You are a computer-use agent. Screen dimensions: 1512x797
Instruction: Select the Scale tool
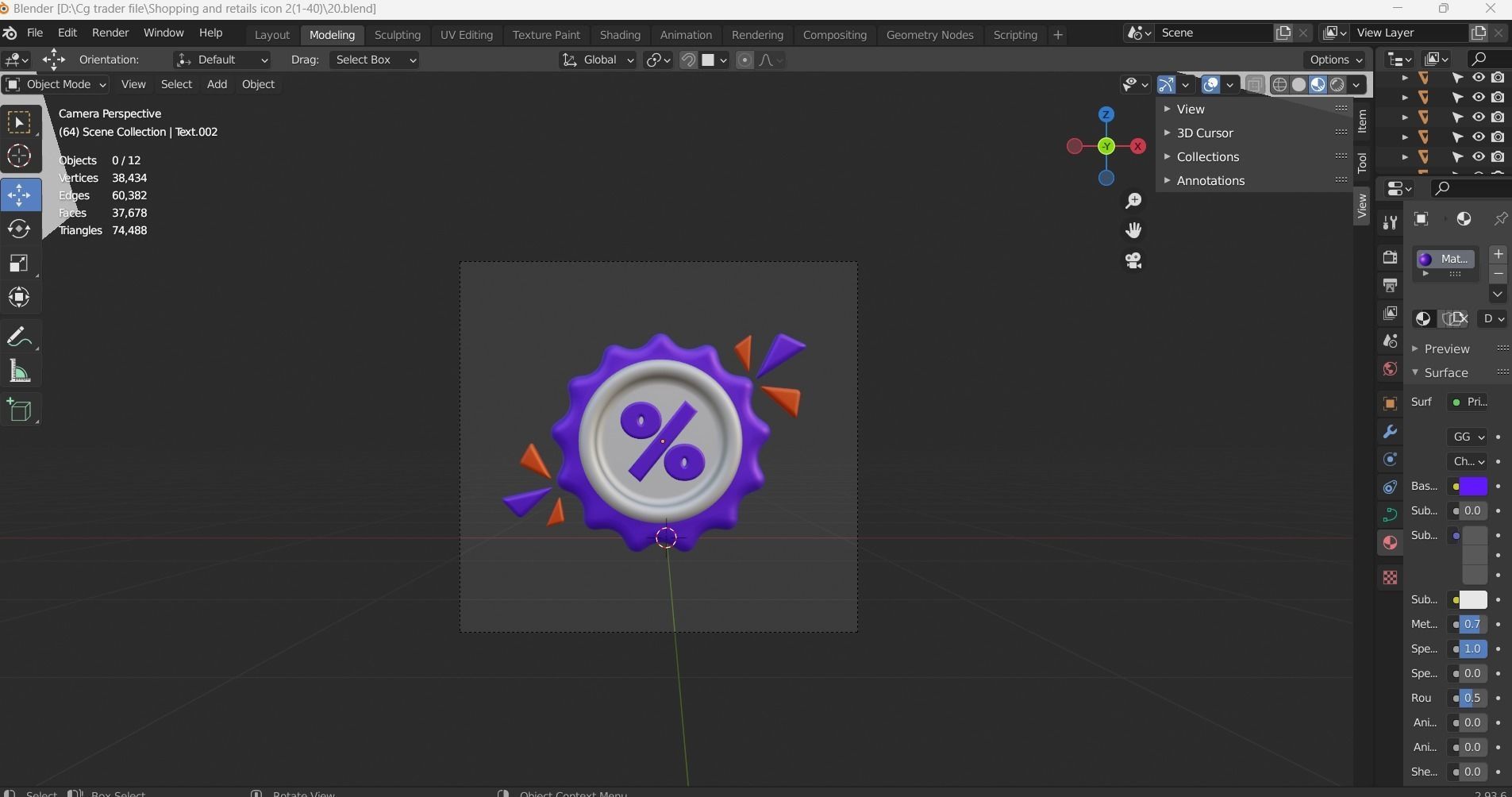coord(19,264)
